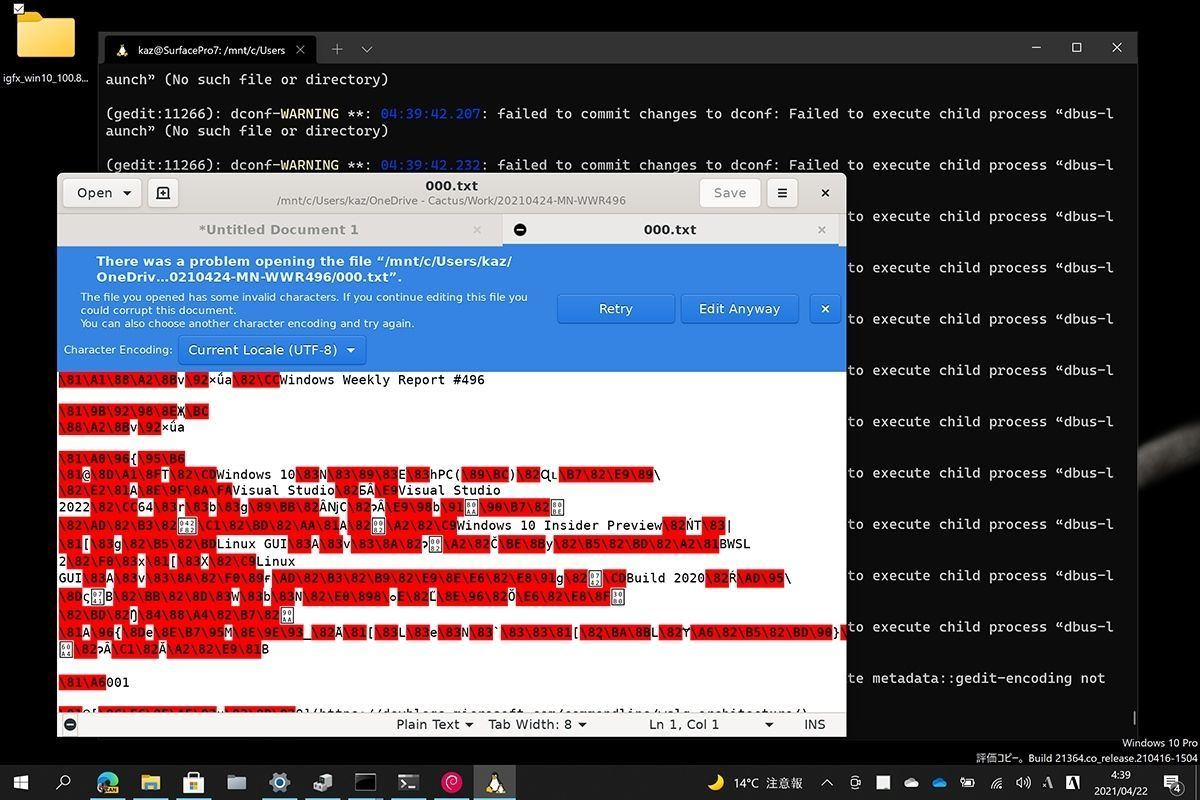Open the battery status tray icon
1200x800 pixels.
click(x=967, y=783)
